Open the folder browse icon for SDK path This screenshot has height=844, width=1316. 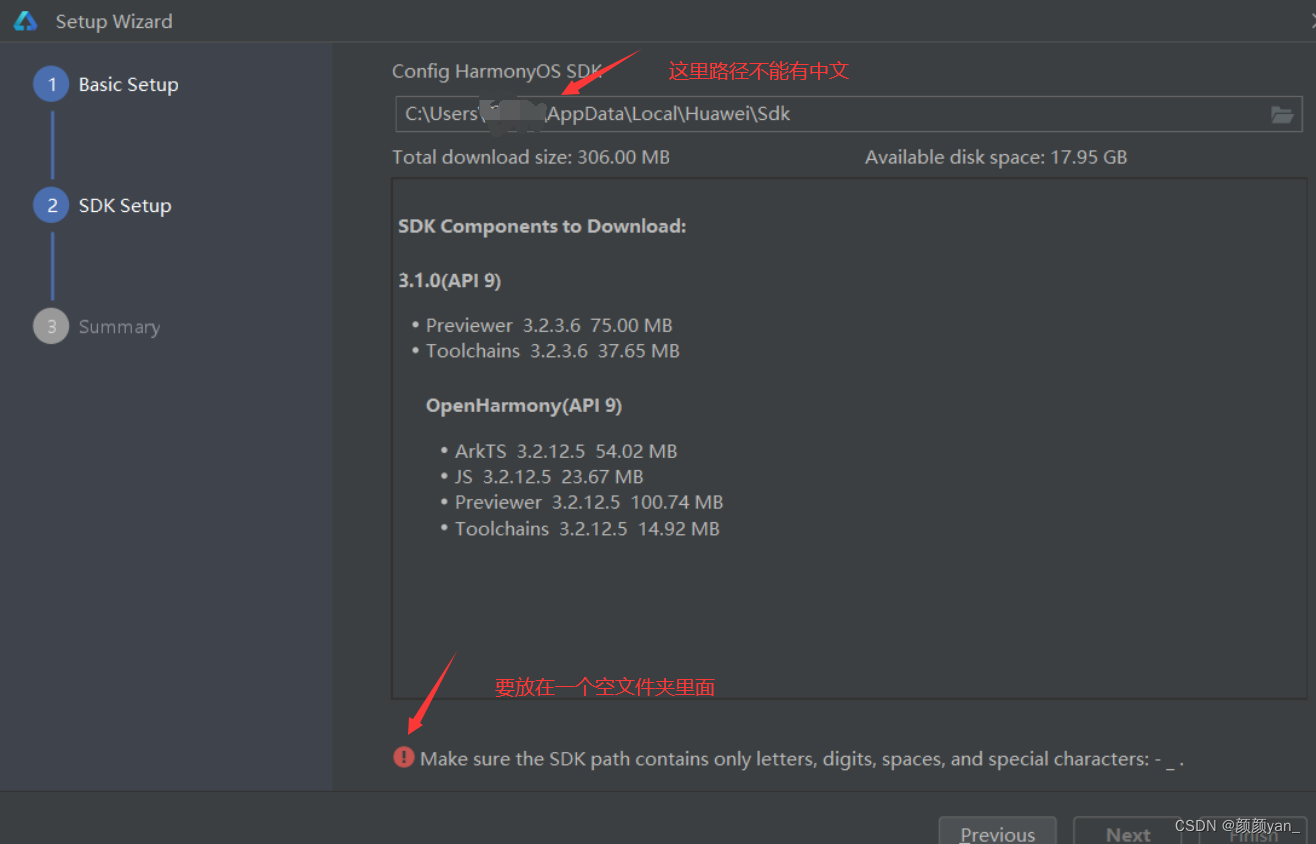coord(1282,114)
